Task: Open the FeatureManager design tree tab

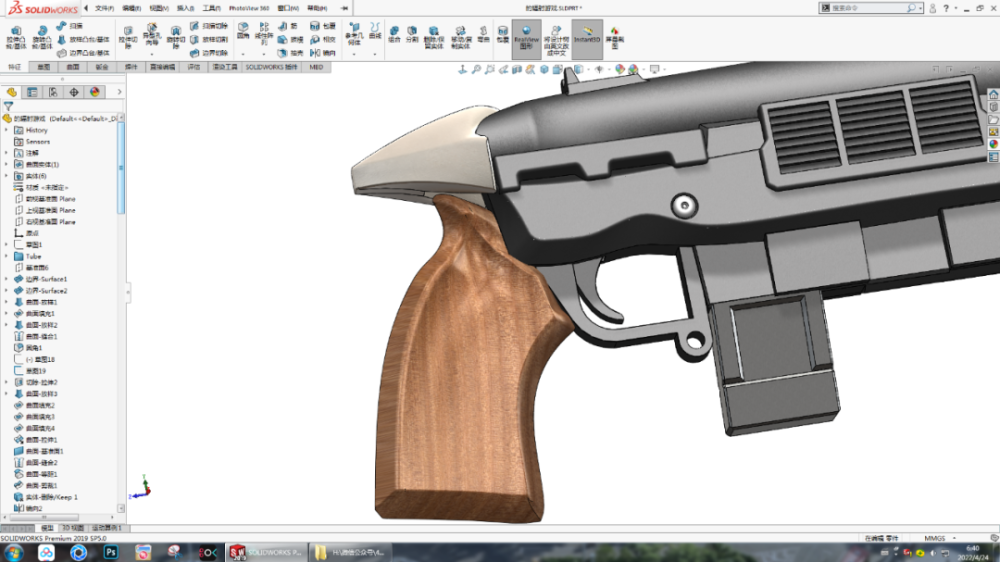Action: 12,92
